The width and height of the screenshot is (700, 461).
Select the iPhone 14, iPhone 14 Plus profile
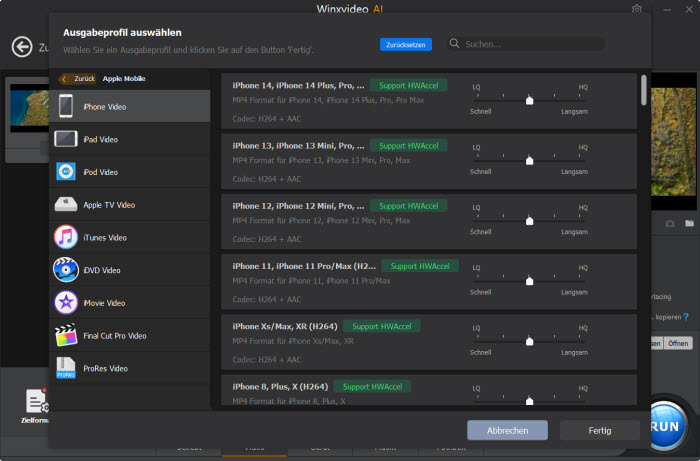(x=429, y=101)
